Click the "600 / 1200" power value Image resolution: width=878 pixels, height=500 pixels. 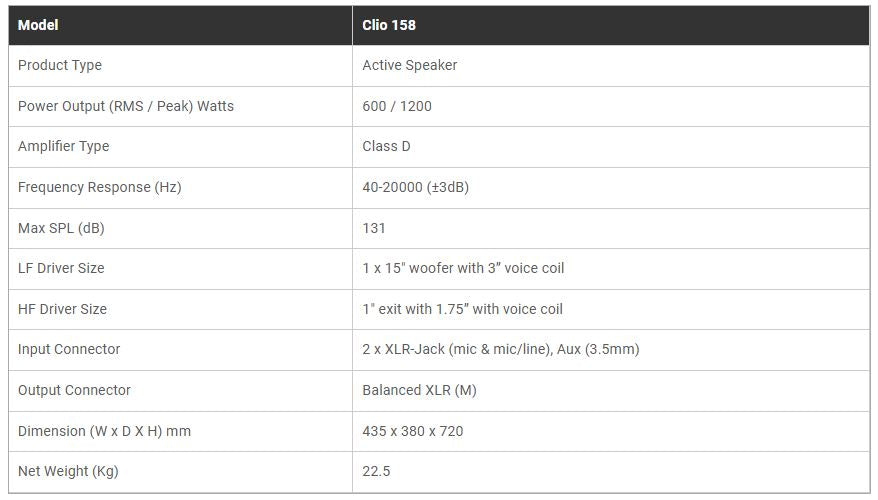397,106
